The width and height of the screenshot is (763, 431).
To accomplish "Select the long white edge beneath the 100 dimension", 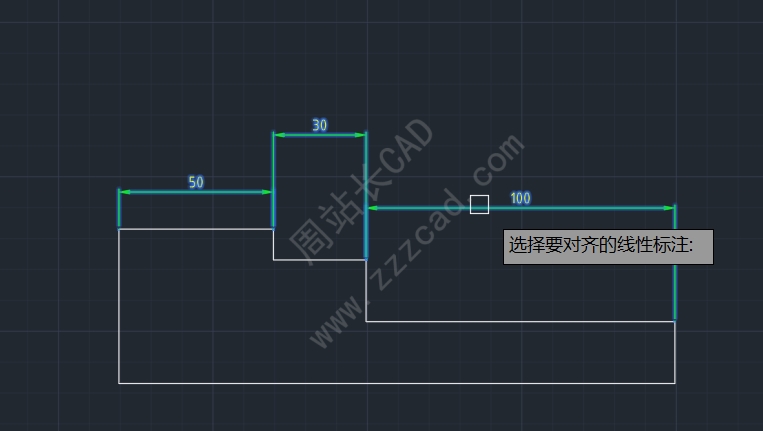I will pos(520,322).
